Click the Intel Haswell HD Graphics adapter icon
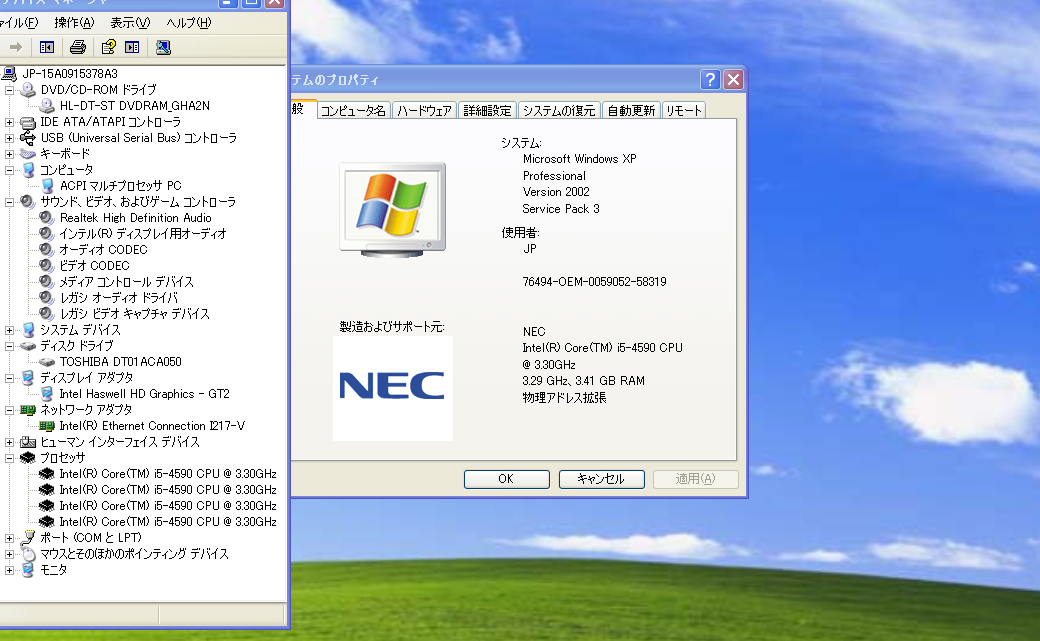1040x641 pixels. pyautogui.click(x=46, y=393)
